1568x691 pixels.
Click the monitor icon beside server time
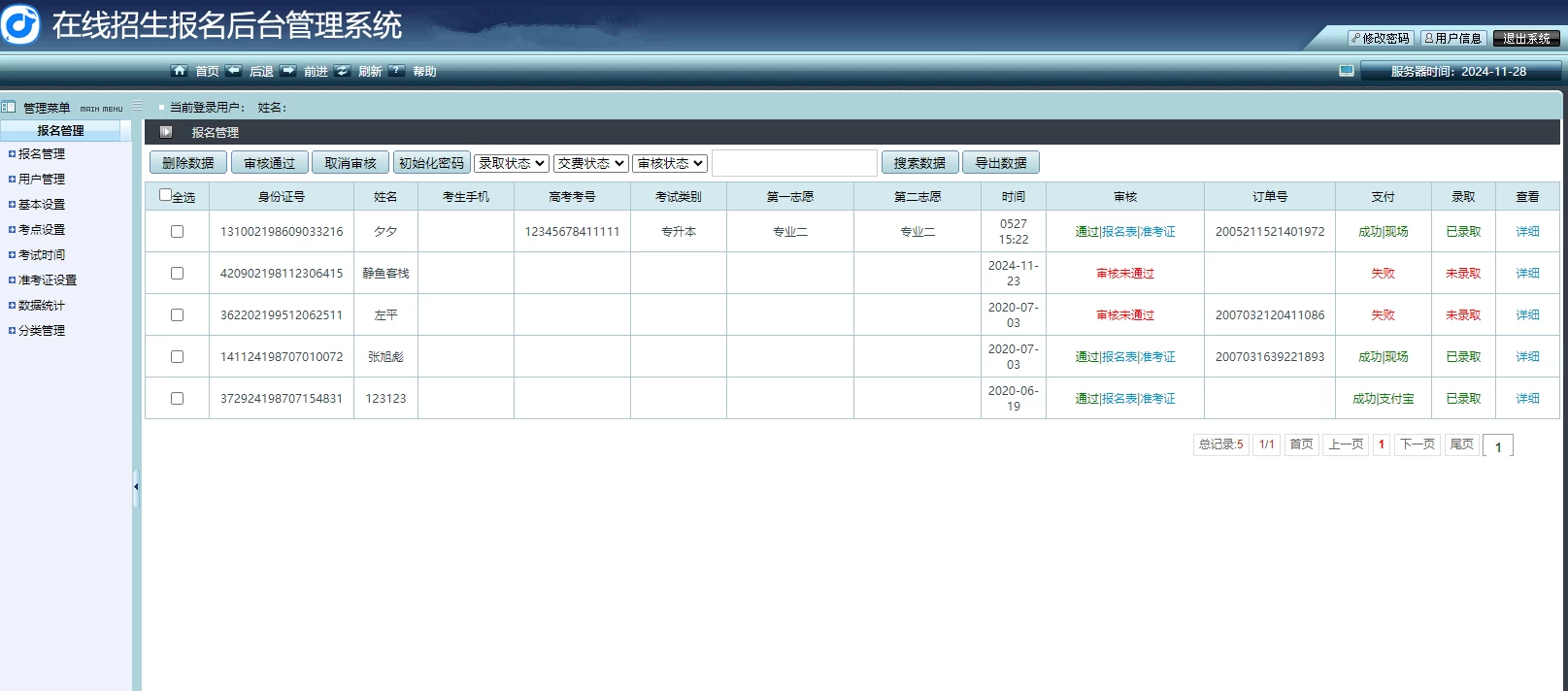pos(1346,71)
